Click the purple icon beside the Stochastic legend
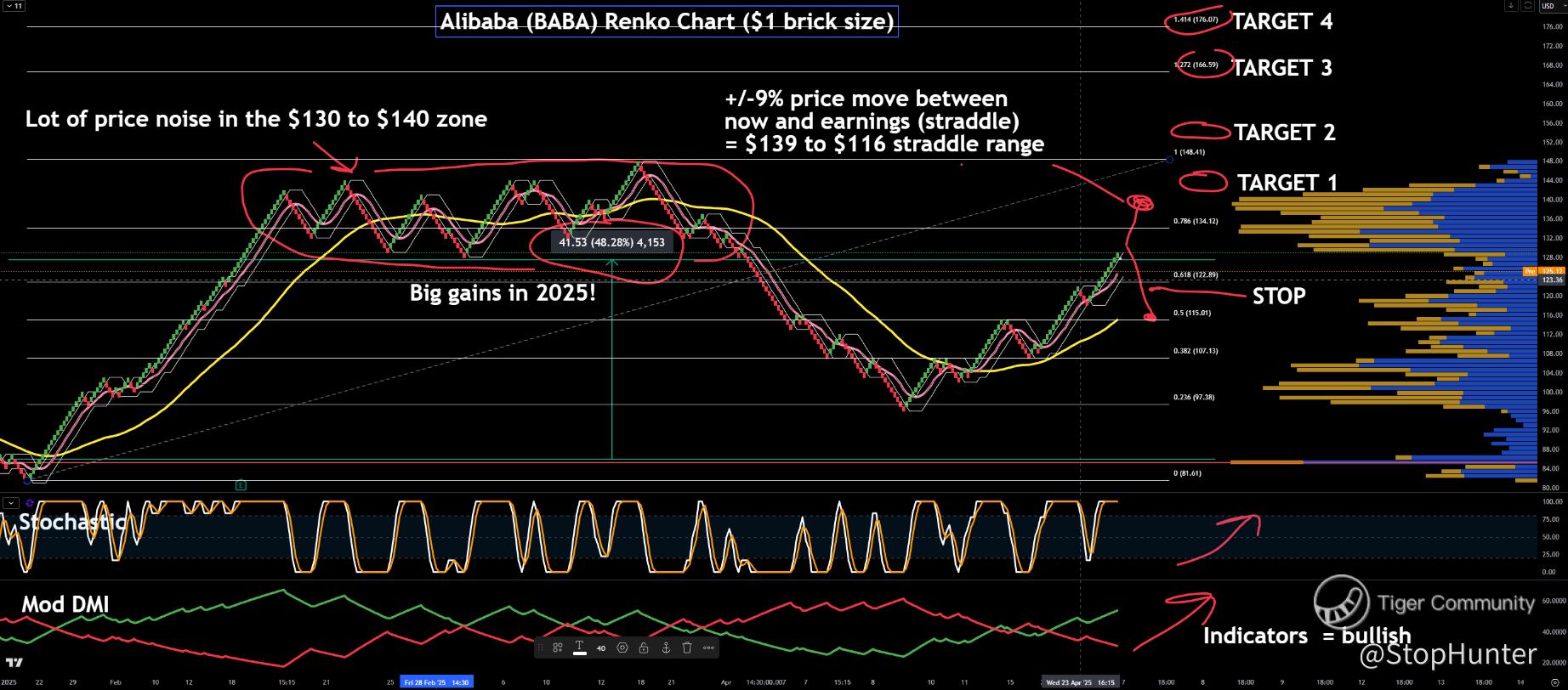The height and width of the screenshot is (690, 1568). (x=30, y=503)
